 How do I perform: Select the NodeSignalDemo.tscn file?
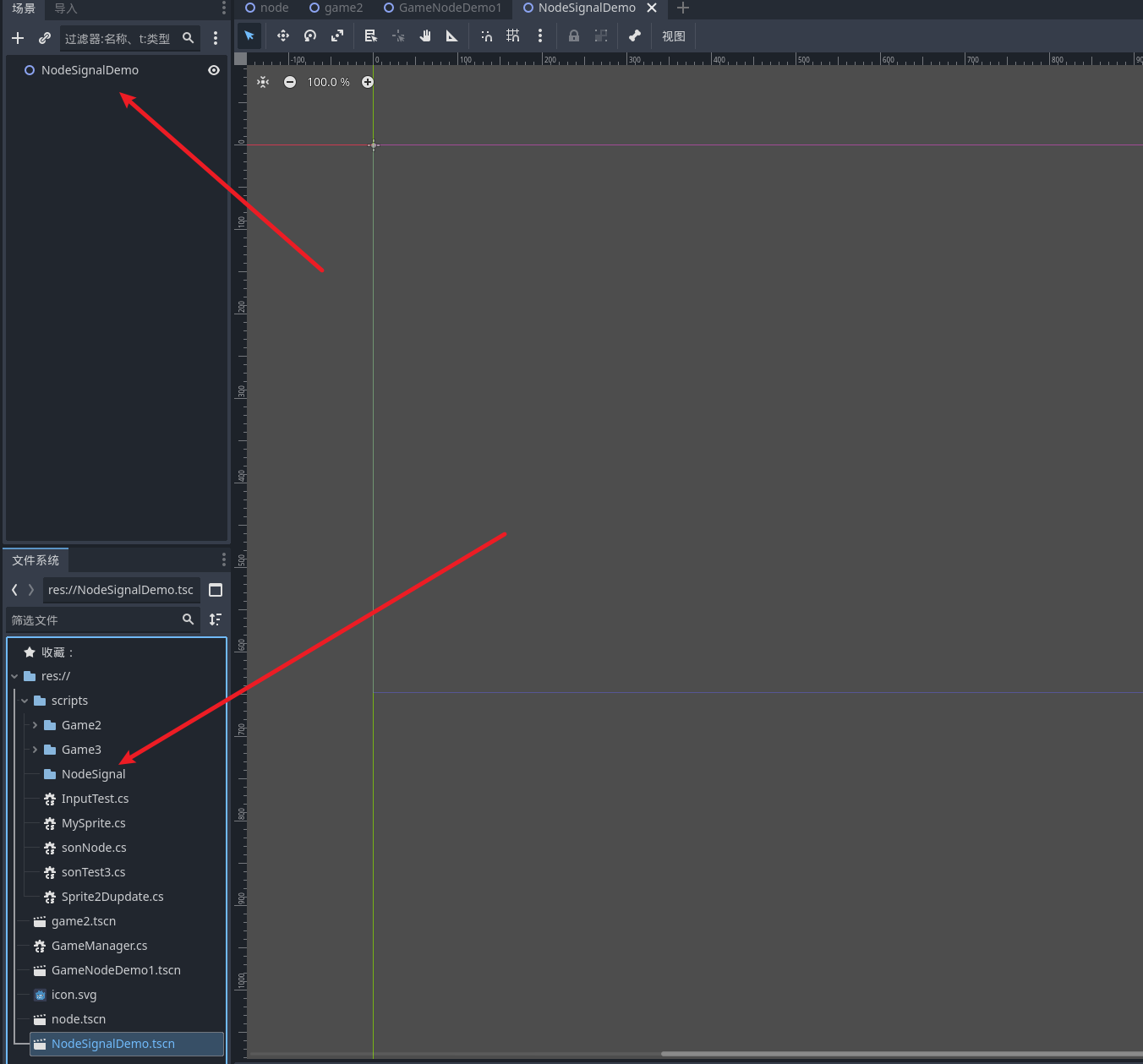click(x=127, y=1044)
